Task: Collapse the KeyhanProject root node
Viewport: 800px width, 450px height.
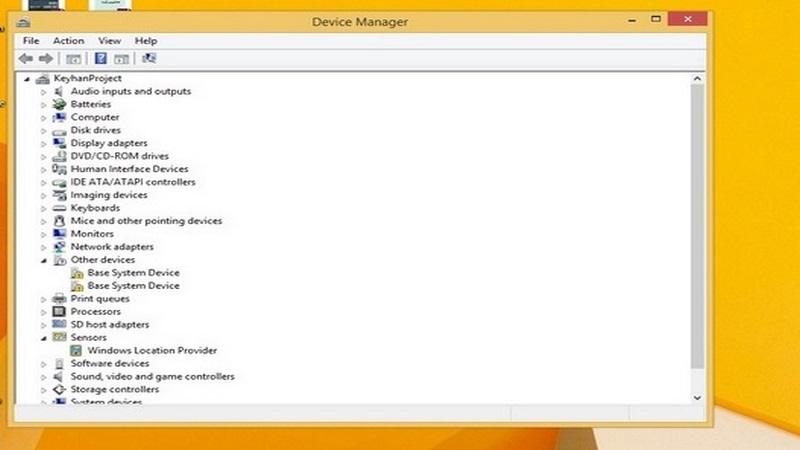Action: (x=27, y=79)
